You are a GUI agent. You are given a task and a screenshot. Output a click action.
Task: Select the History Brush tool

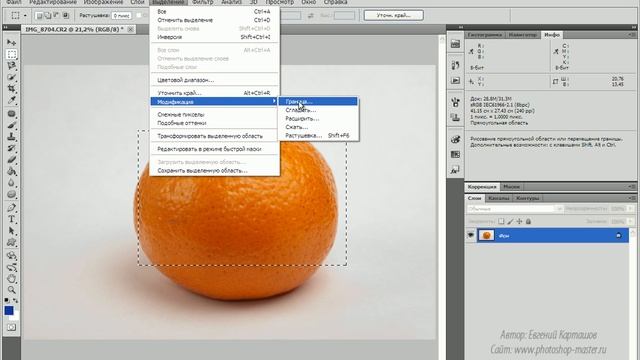tap(11, 148)
